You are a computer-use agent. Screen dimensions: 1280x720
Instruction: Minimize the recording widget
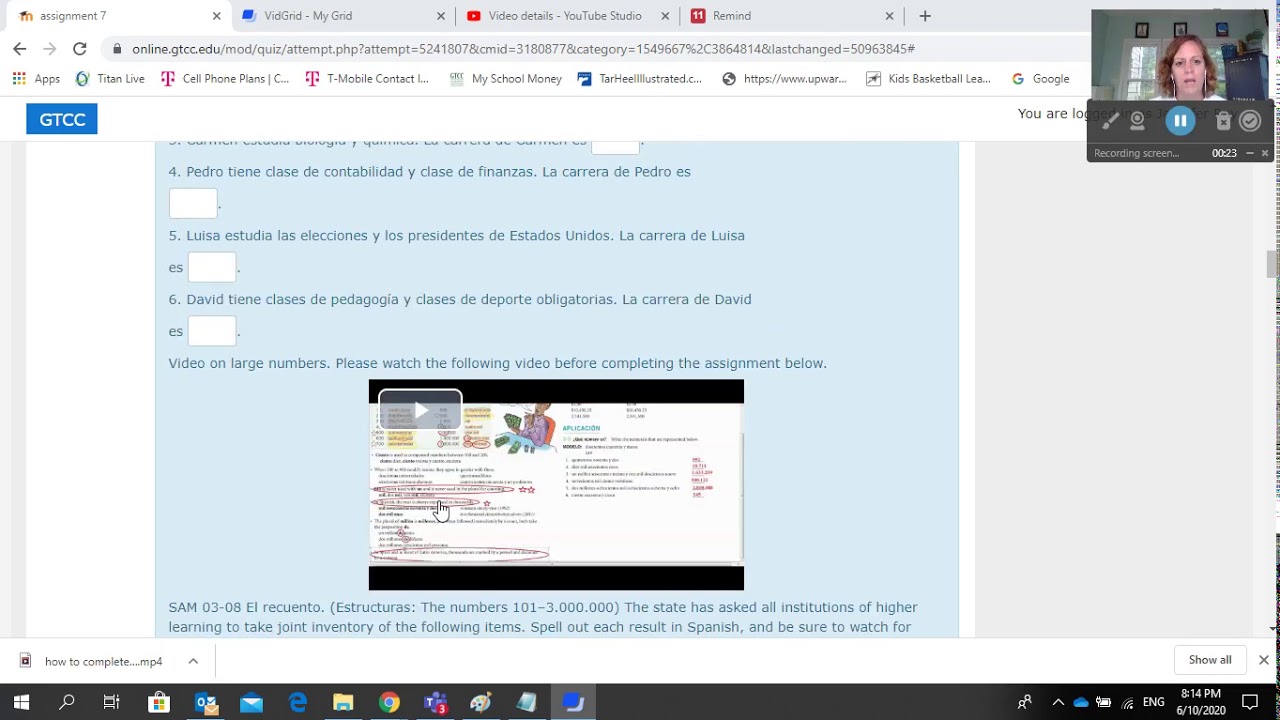click(x=1249, y=153)
